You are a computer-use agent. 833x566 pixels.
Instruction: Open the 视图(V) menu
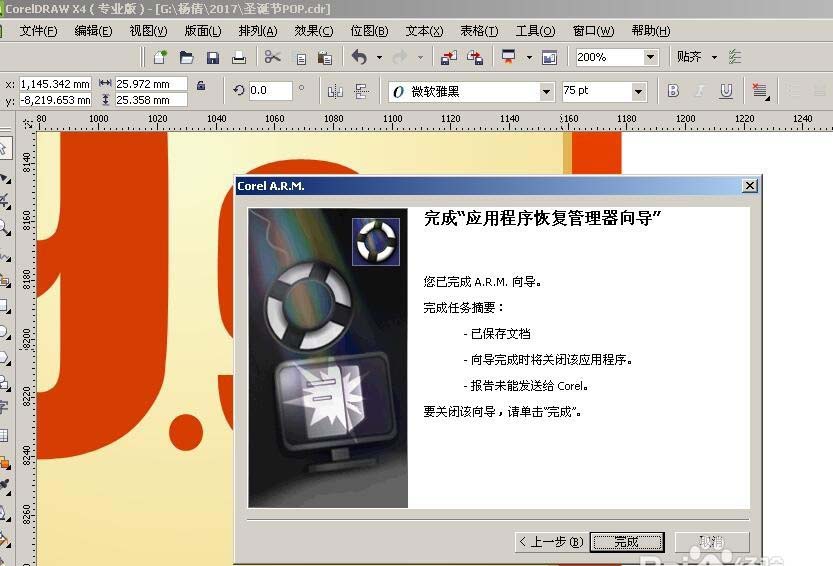tap(148, 31)
